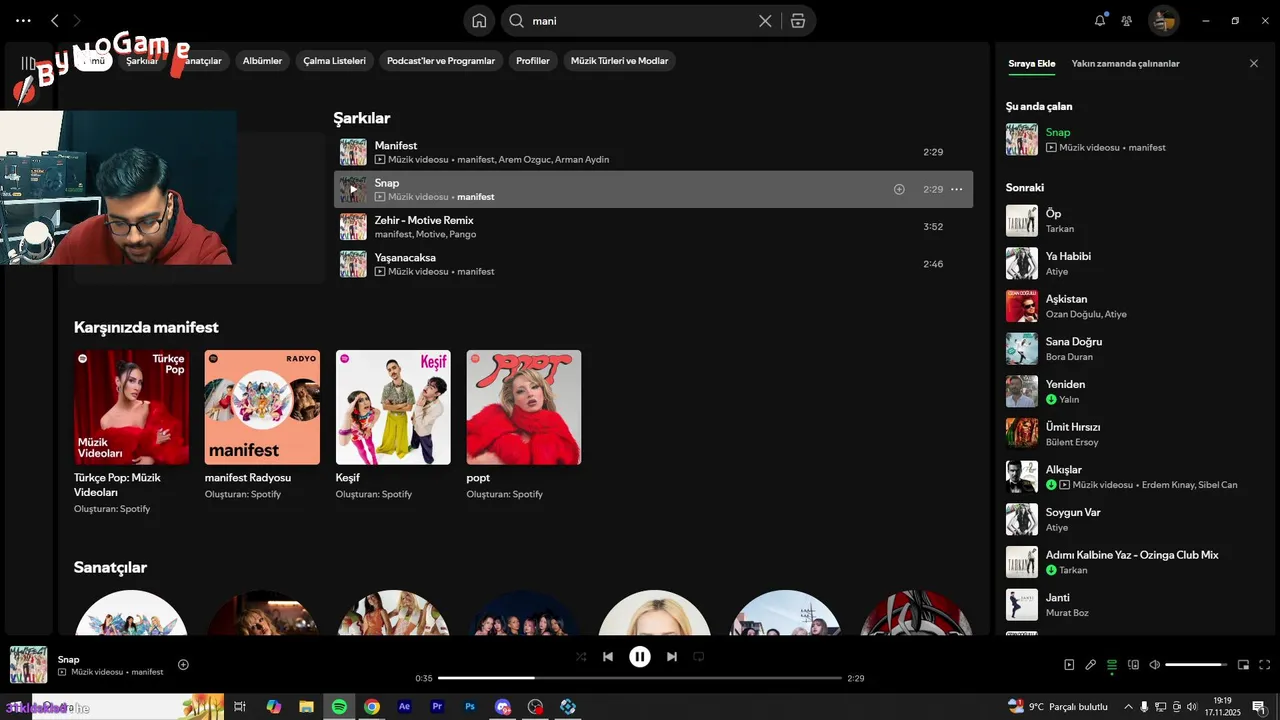Toggle repeat mode
Screen dimensions: 1280x720
pos(699,657)
